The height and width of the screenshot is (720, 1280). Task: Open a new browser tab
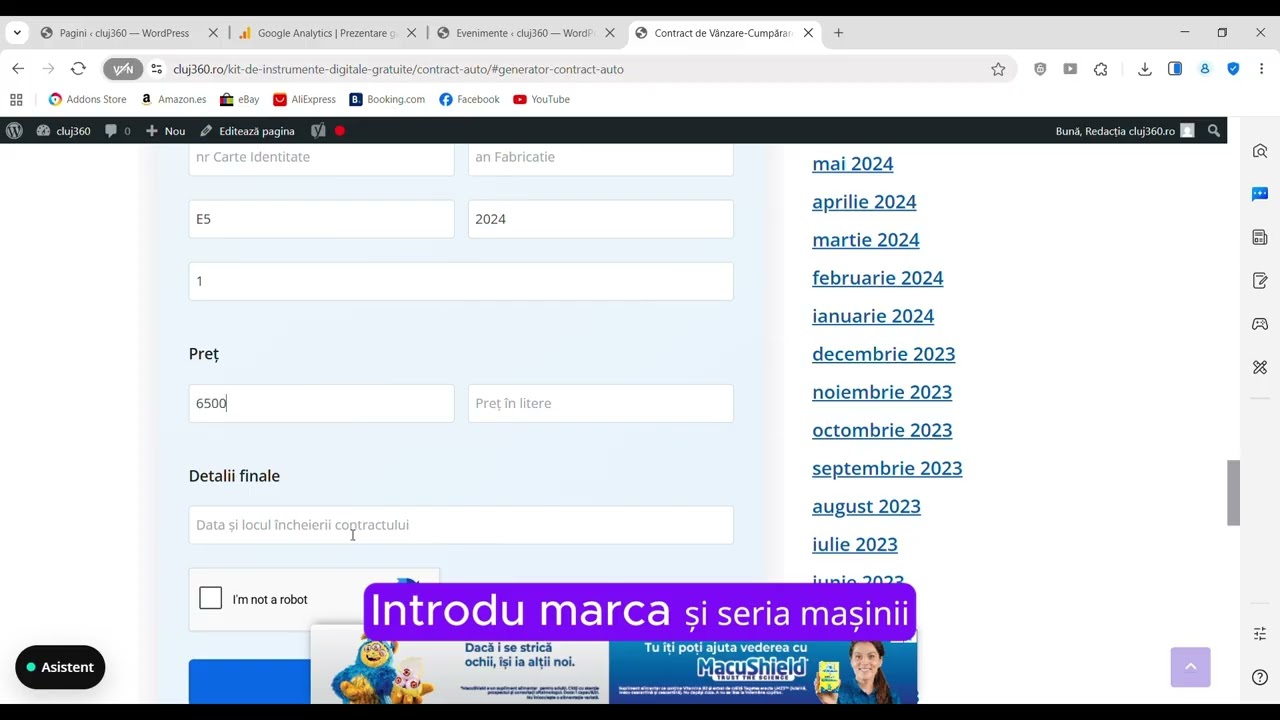(x=838, y=33)
